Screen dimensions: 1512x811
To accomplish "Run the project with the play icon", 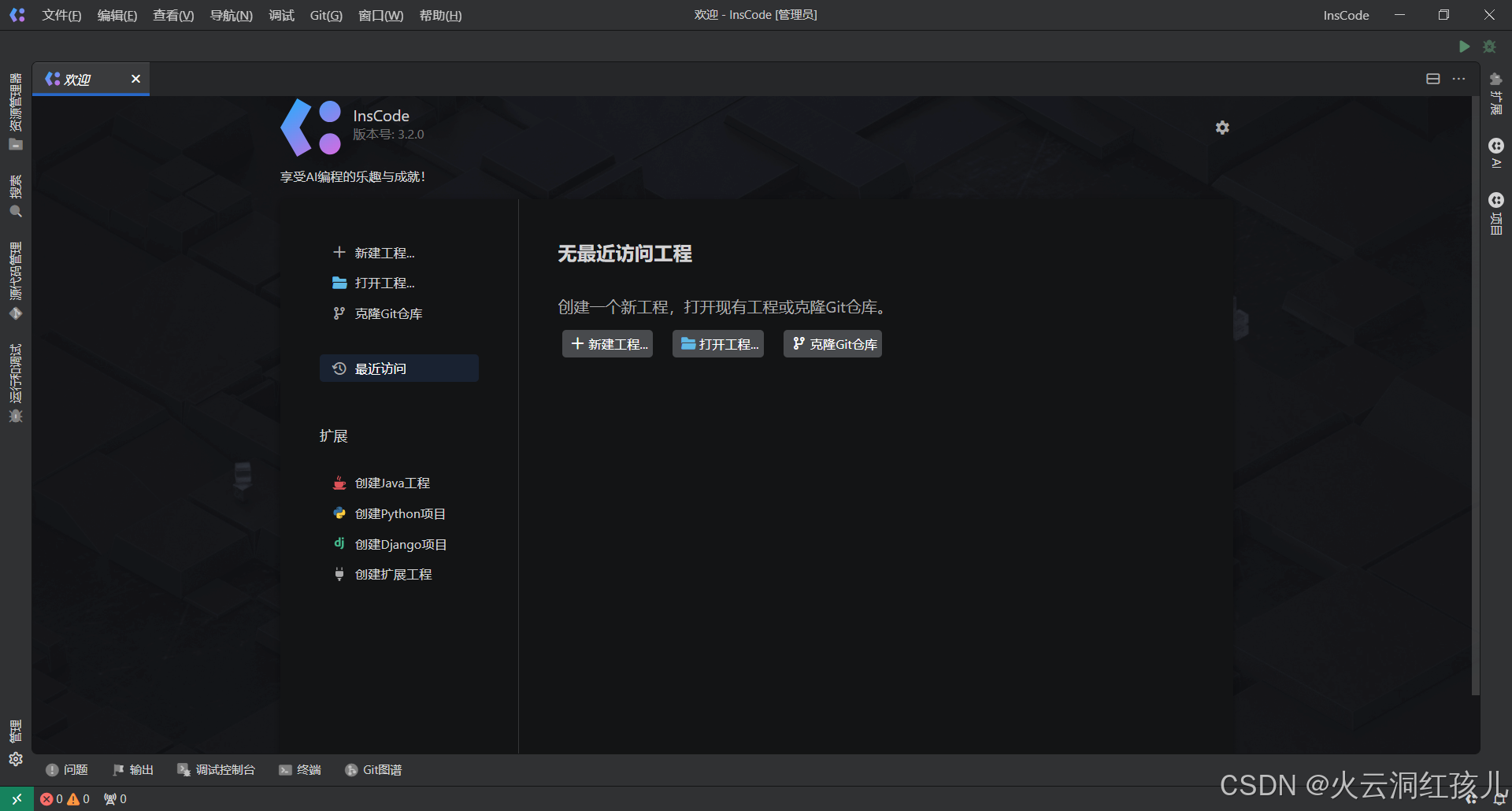I will tap(1464, 46).
